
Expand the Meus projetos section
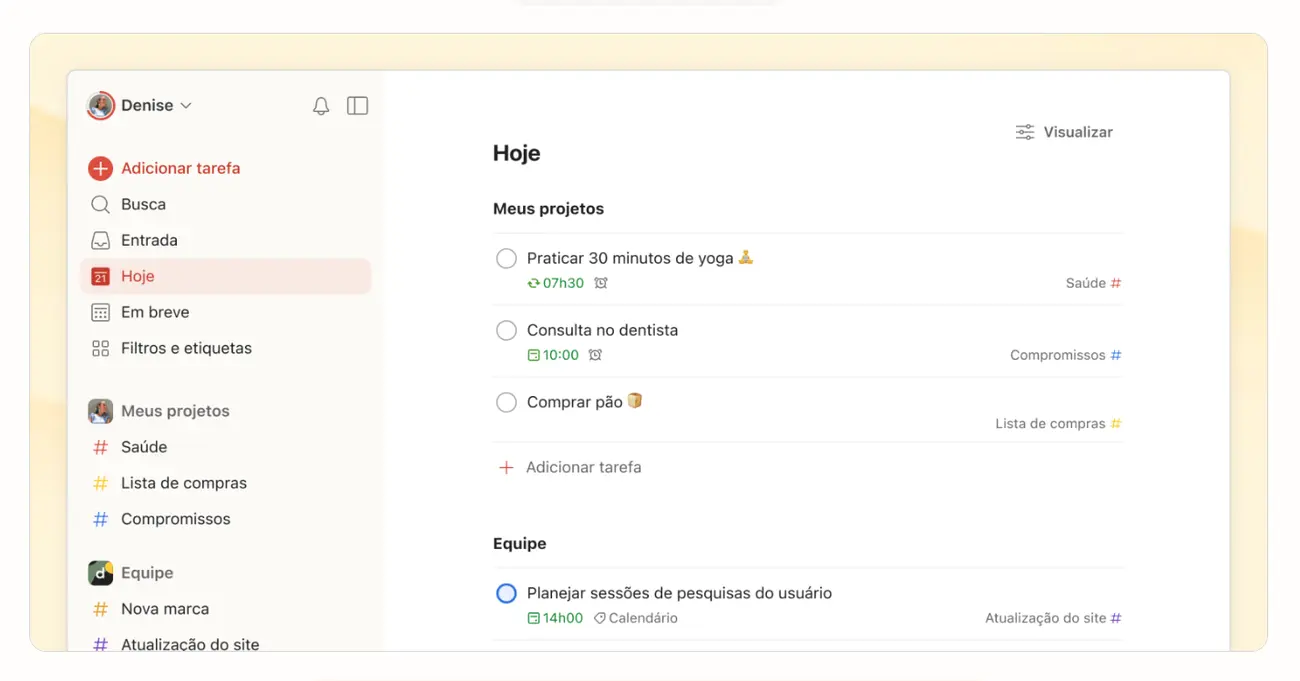click(175, 411)
